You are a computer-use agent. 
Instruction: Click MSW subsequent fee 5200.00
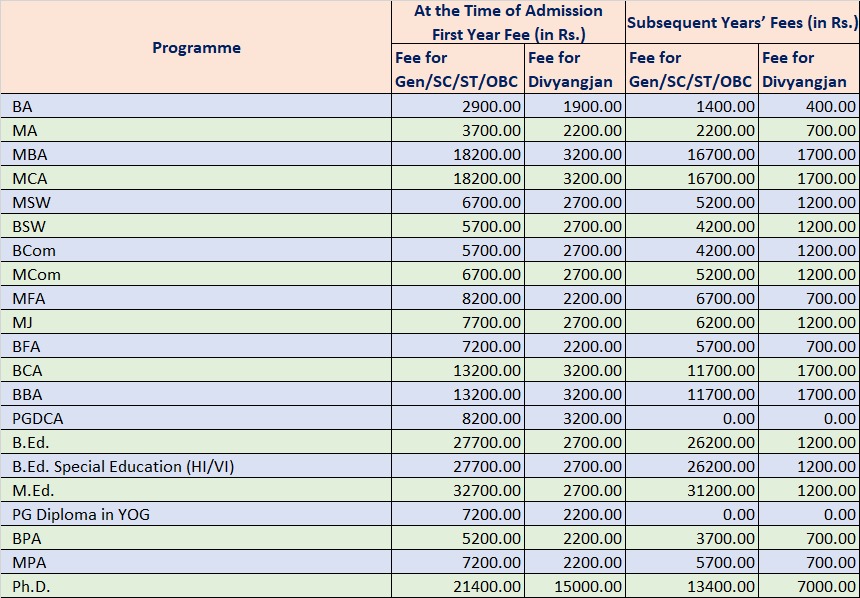(692, 202)
